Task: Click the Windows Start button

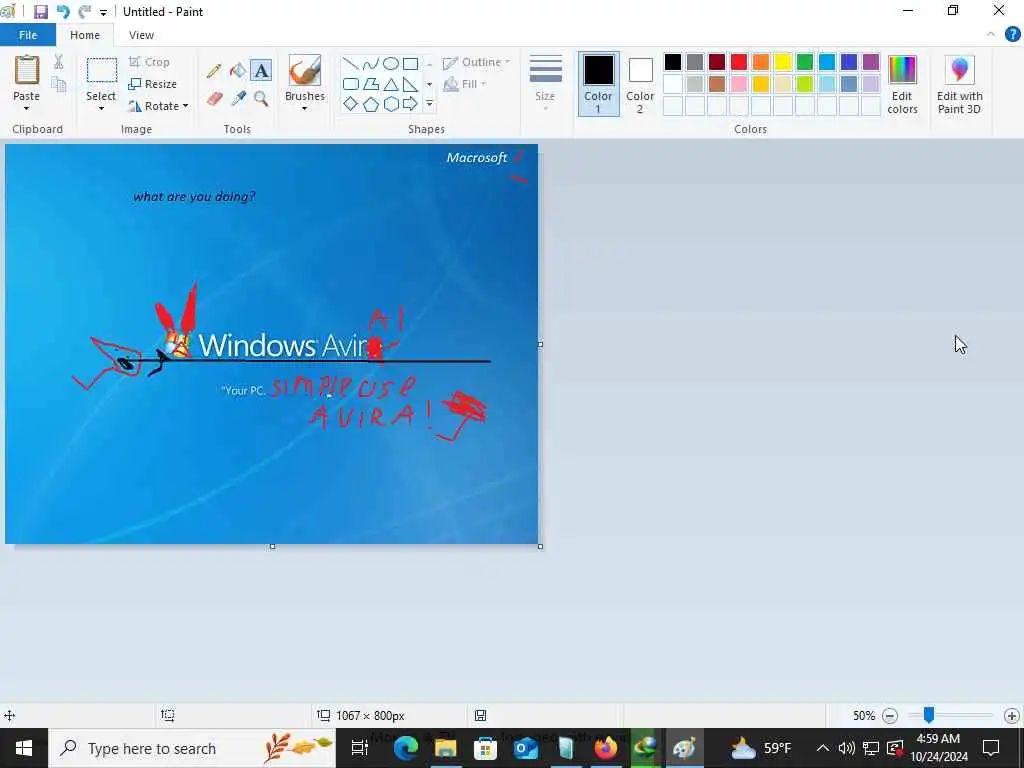Action: coord(24,748)
